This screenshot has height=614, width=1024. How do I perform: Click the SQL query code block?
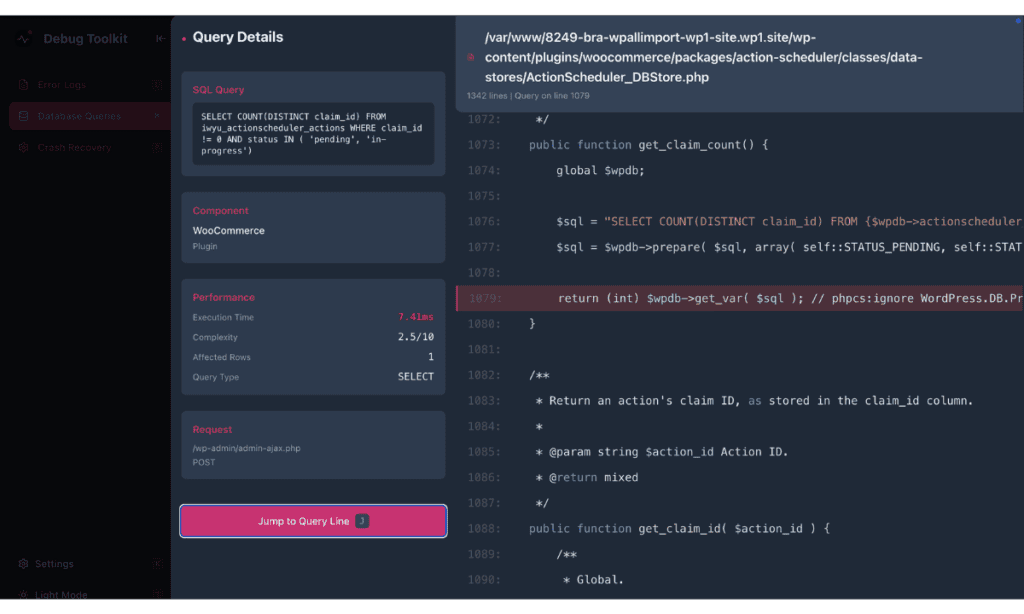tap(313, 133)
